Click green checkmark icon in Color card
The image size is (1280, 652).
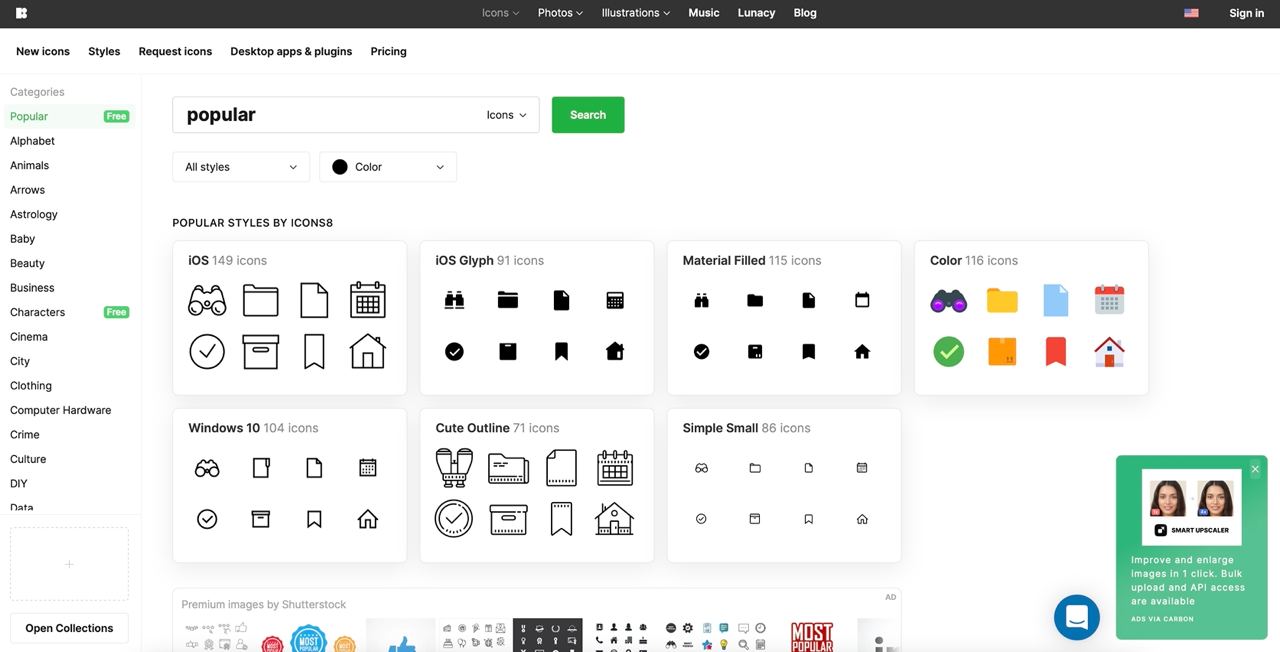pos(948,351)
